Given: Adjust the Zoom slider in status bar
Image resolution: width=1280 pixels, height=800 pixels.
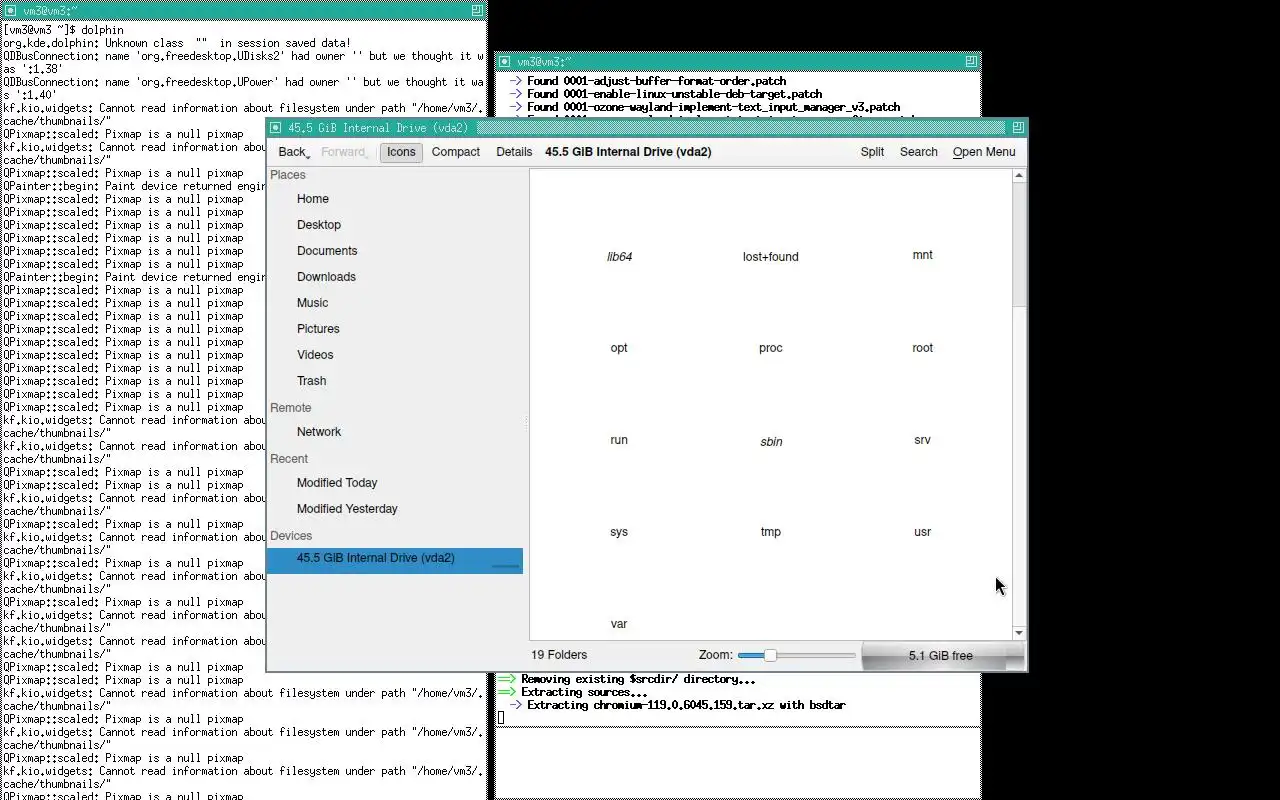Looking at the screenshot, I should (x=796, y=656).
